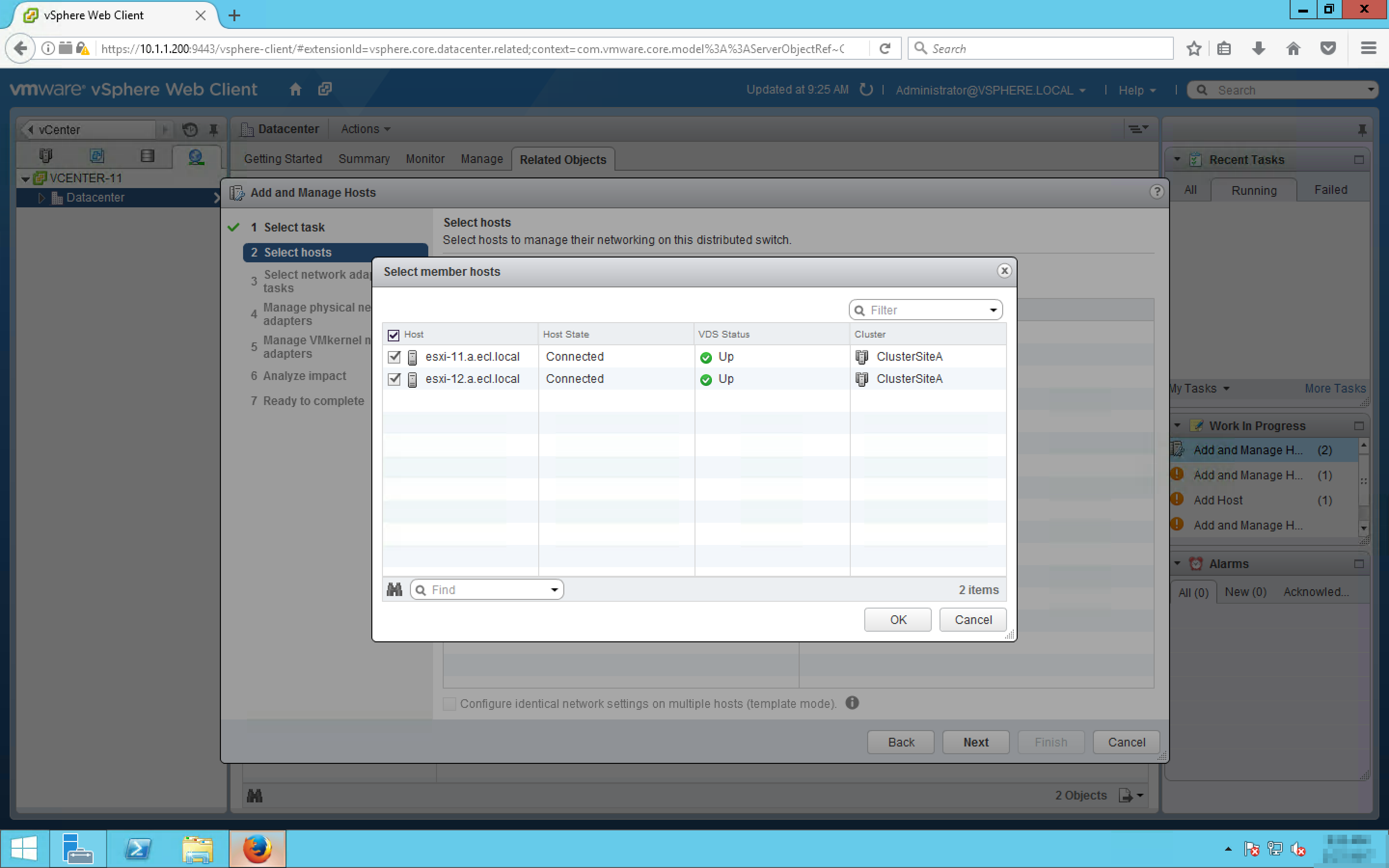
Task: Click the help question mark icon
Action: [1157, 192]
